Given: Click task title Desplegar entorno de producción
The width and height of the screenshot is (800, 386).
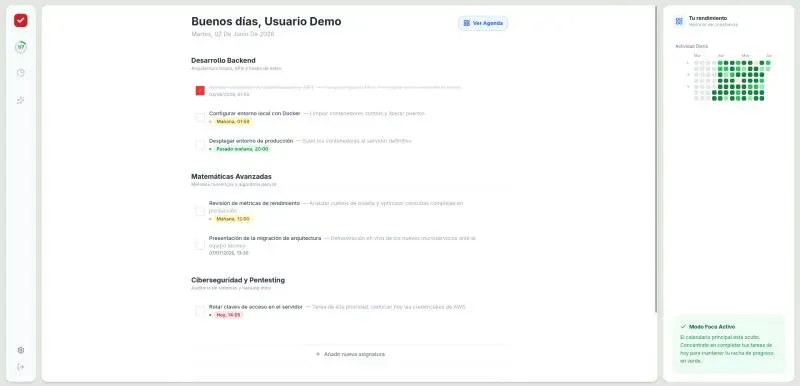Looking at the screenshot, I should pos(251,141).
